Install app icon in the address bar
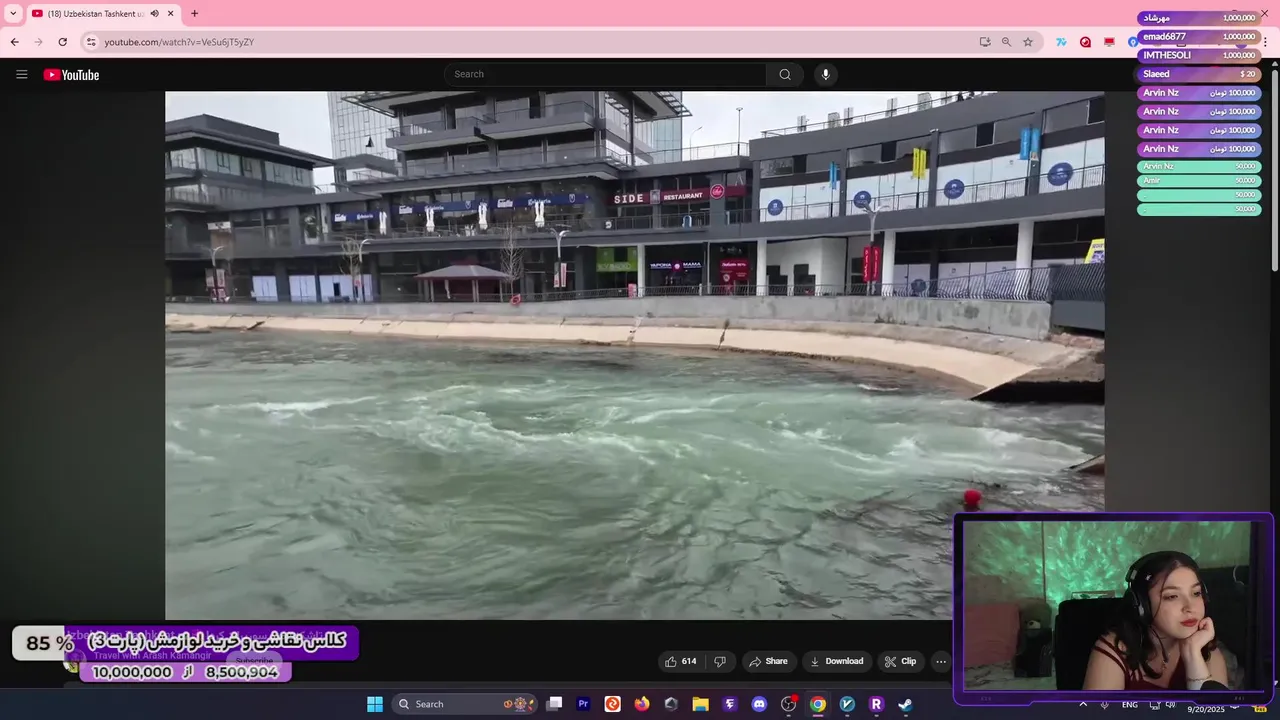This screenshot has height=720, width=1280. (x=985, y=42)
